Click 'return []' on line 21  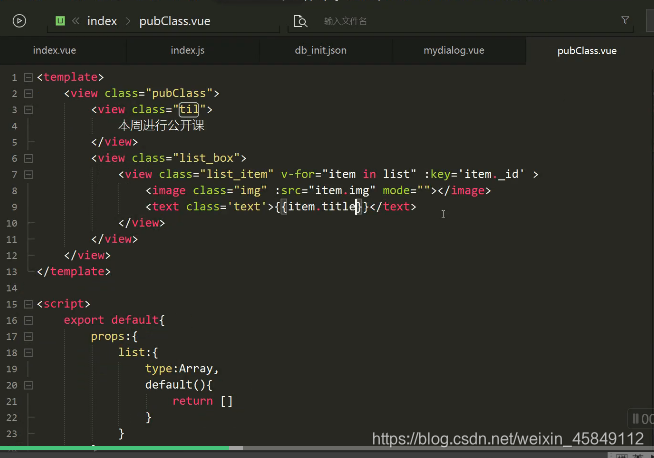(202, 401)
